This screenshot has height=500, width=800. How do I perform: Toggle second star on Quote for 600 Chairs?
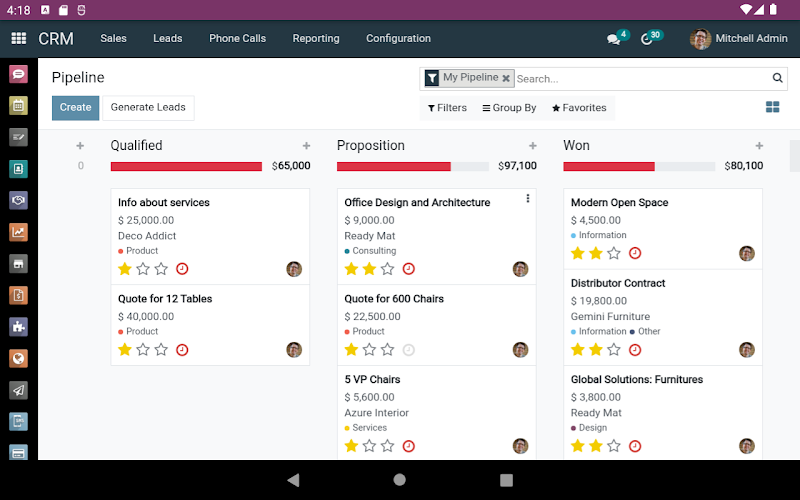tap(369, 349)
